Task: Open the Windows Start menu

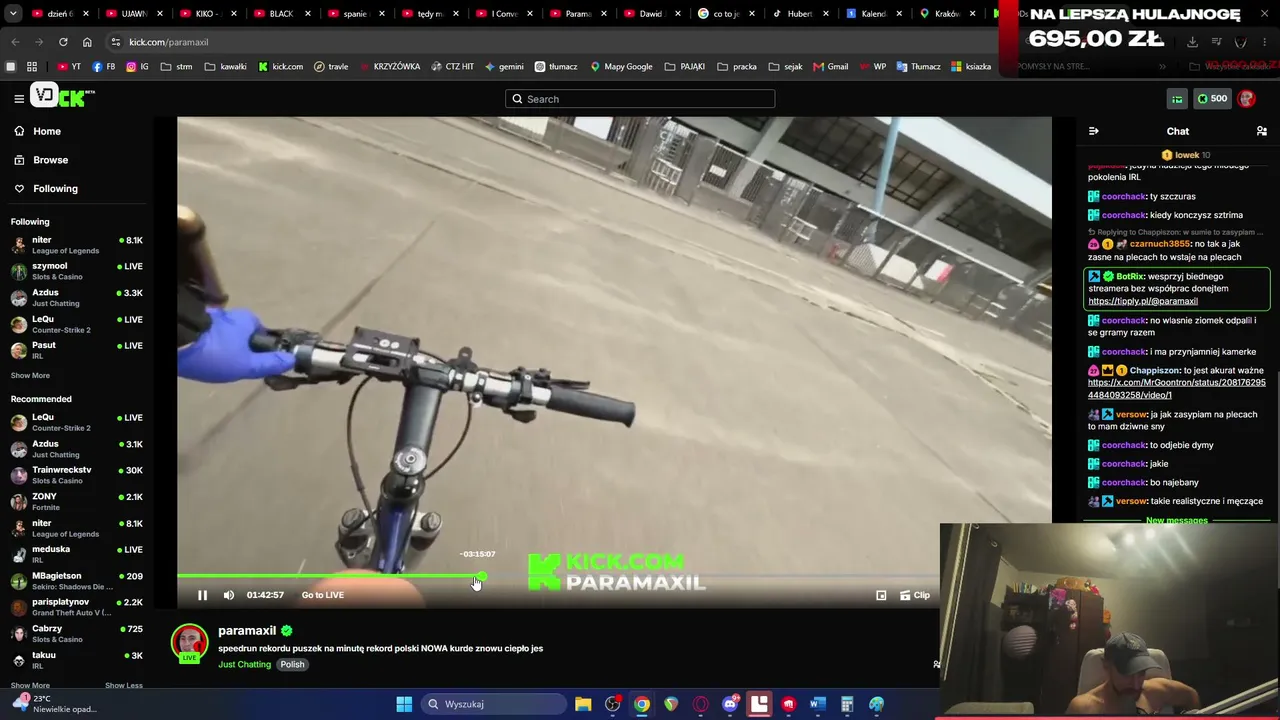Action: tap(404, 704)
